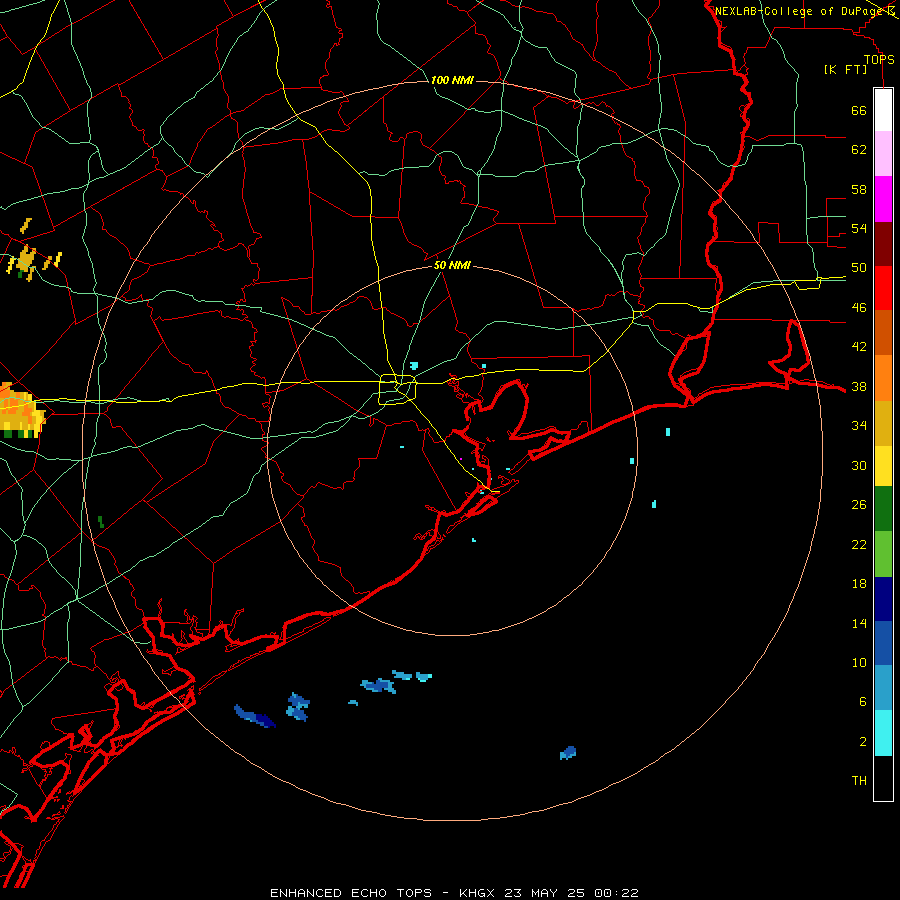Click the cyan echo just north of Houston loop
900x900 pixels.
414,365
